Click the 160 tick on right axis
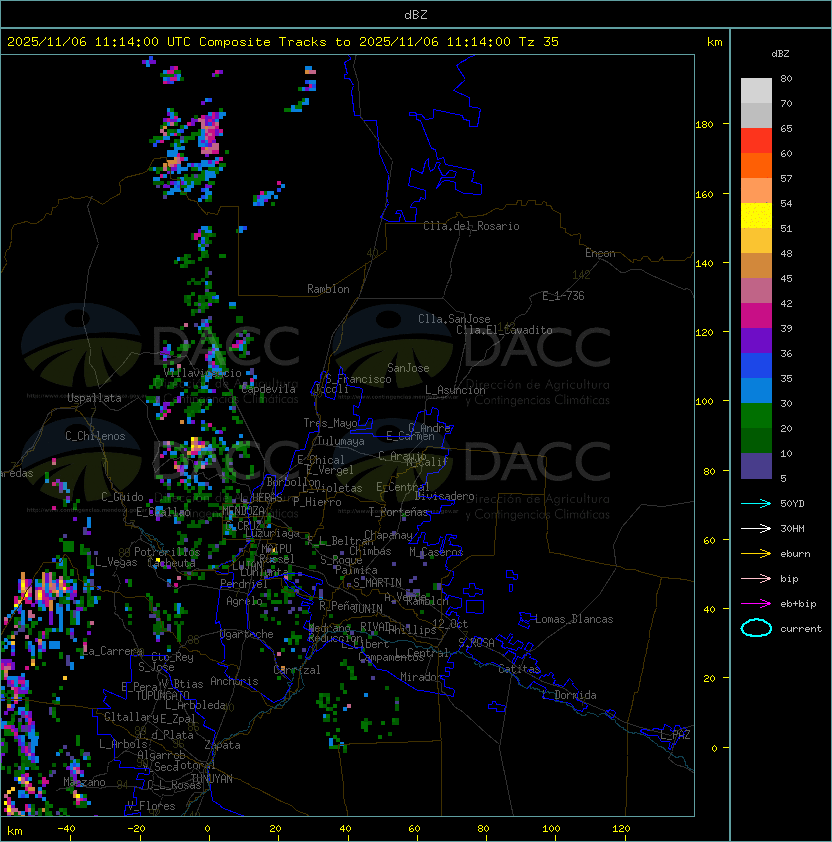The height and width of the screenshot is (842, 832). (704, 194)
